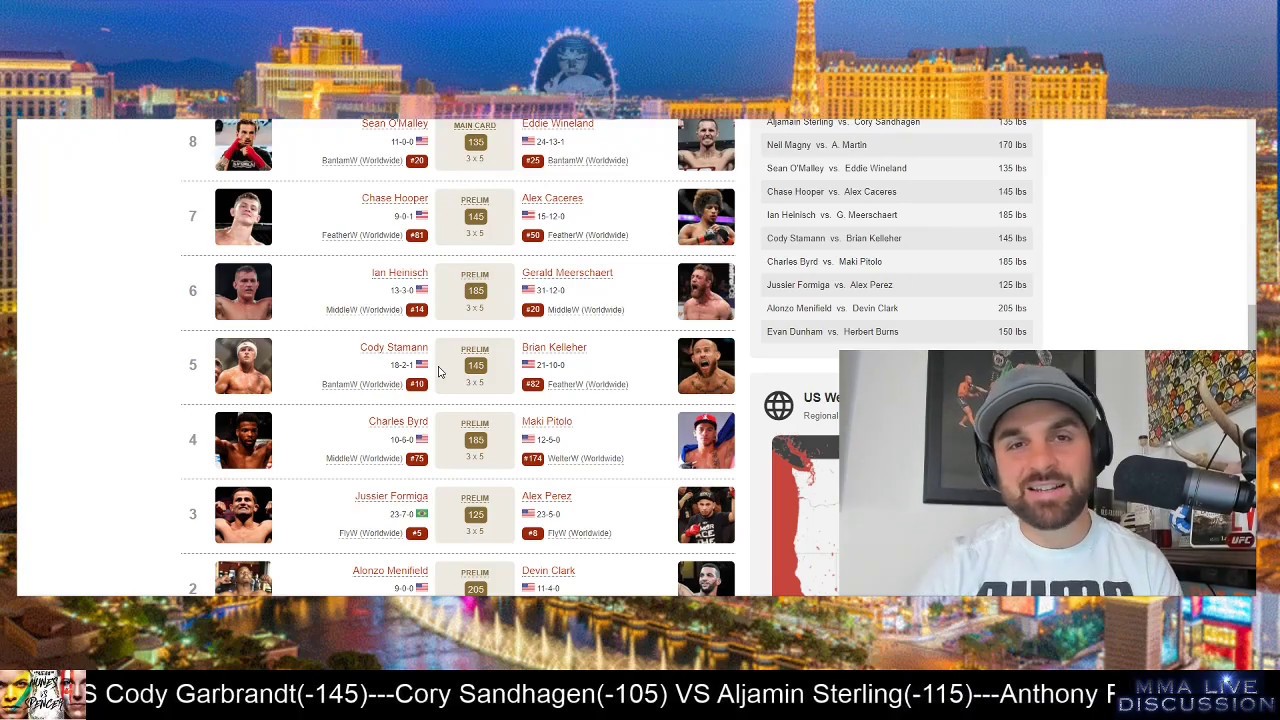Click Cody Stamann's fighter photo
The width and height of the screenshot is (1280, 720).
click(x=243, y=366)
